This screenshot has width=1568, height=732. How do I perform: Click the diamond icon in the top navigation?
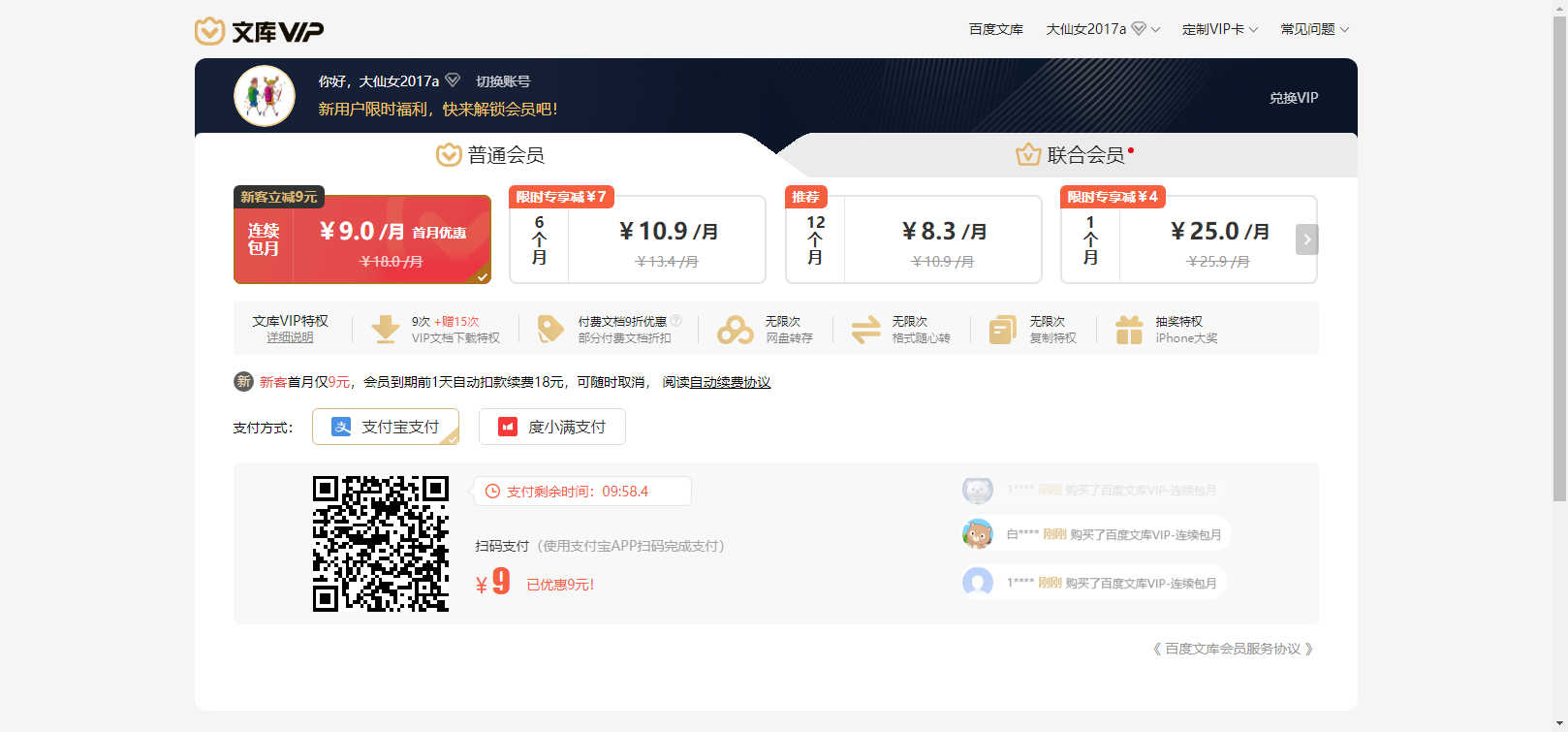click(x=1139, y=29)
